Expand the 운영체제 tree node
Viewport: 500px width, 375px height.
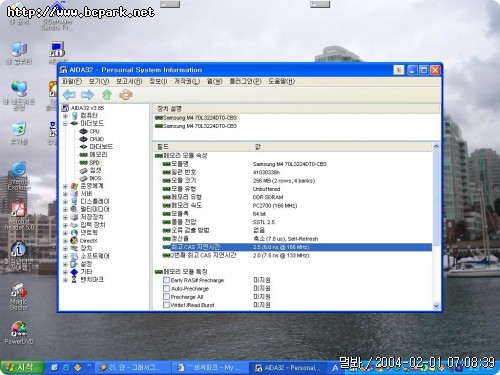(x=65, y=186)
